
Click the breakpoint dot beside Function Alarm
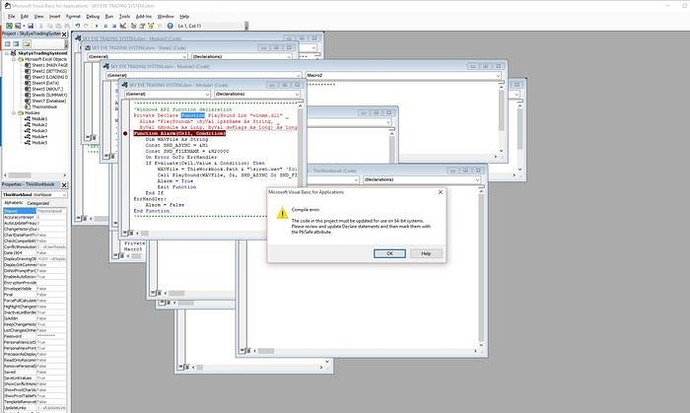tap(125, 133)
